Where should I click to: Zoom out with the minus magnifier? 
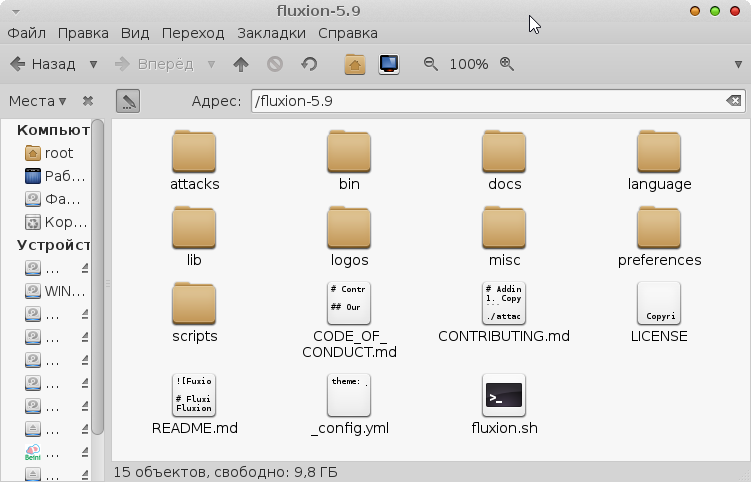pyautogui.click(x=431, y=64)
